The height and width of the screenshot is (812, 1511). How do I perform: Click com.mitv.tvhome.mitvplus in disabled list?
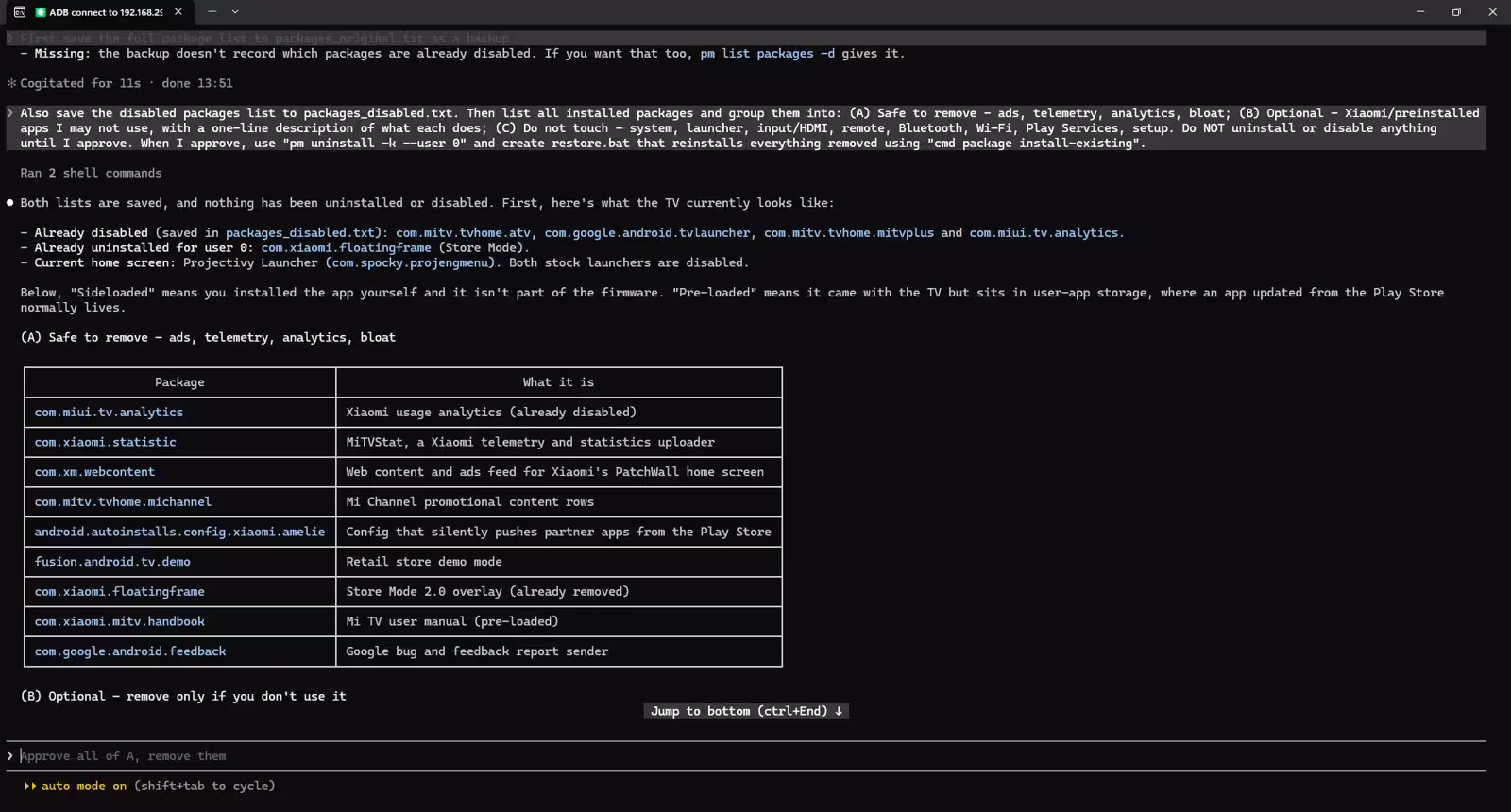pos(849,233)
